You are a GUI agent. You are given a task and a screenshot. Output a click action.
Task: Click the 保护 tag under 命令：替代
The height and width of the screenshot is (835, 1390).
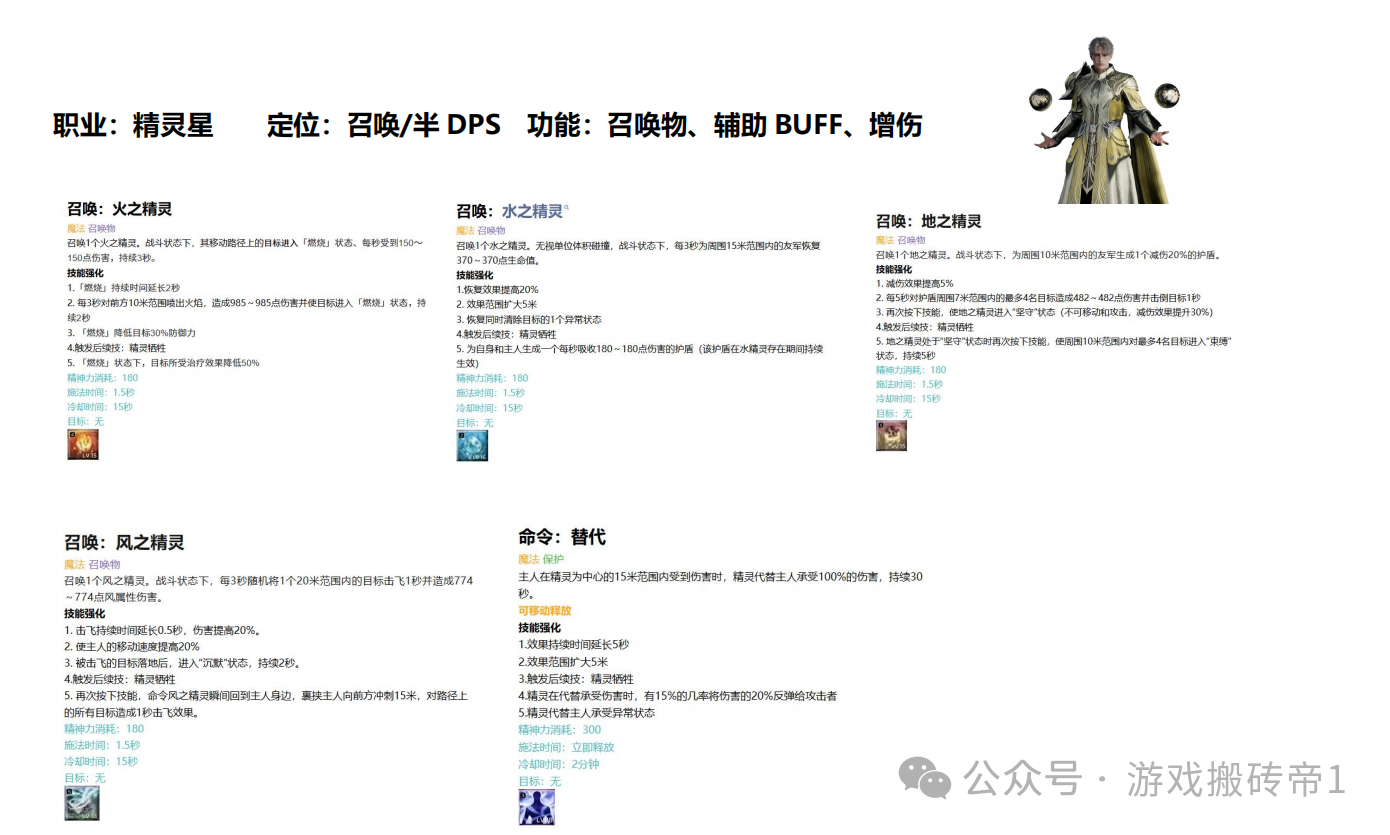point(553,559)
